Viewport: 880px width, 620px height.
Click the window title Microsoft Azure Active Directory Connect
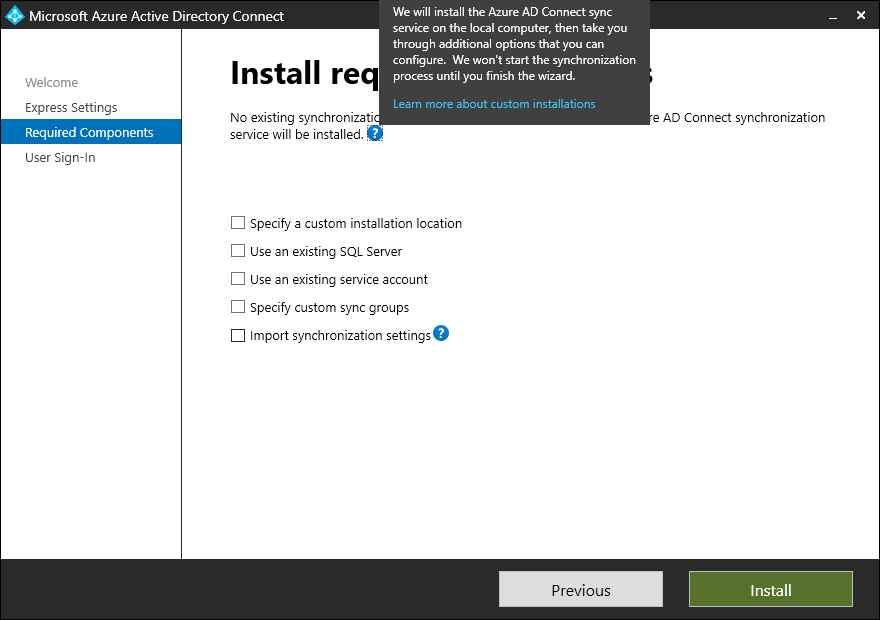157,16
